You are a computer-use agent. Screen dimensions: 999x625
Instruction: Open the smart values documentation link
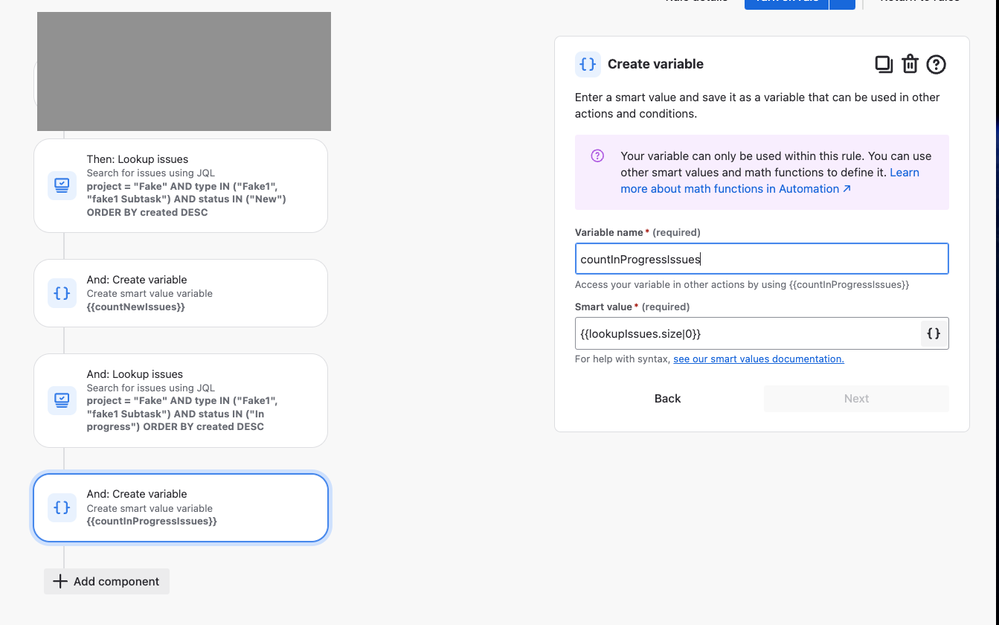758,359
